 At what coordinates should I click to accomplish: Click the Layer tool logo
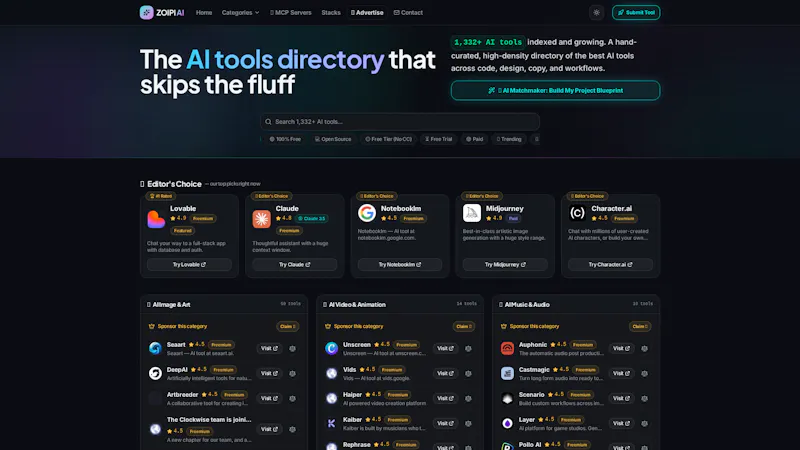[x=507, y=423]
